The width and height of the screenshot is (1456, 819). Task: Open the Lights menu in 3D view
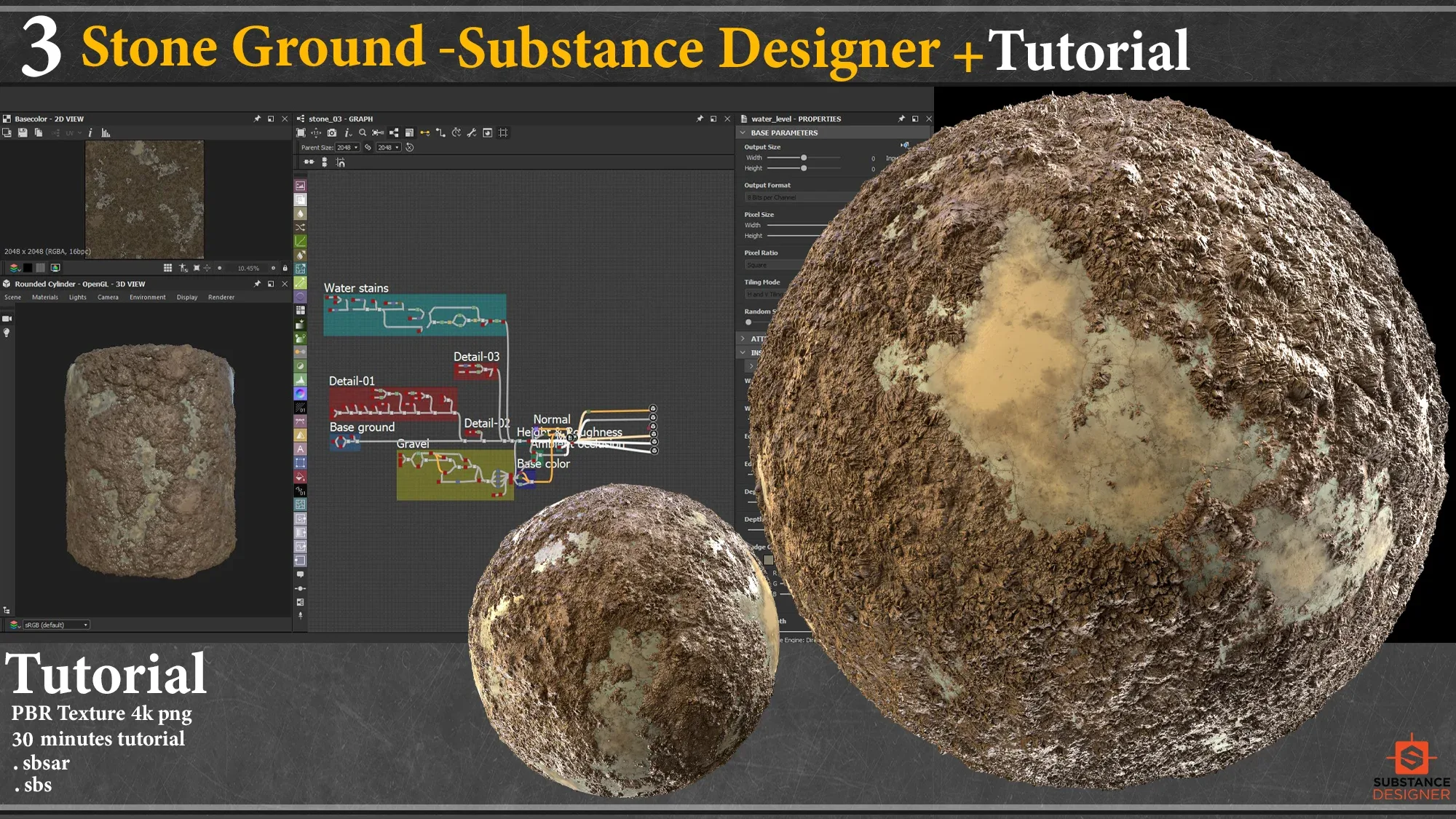[x=78, y=297]
